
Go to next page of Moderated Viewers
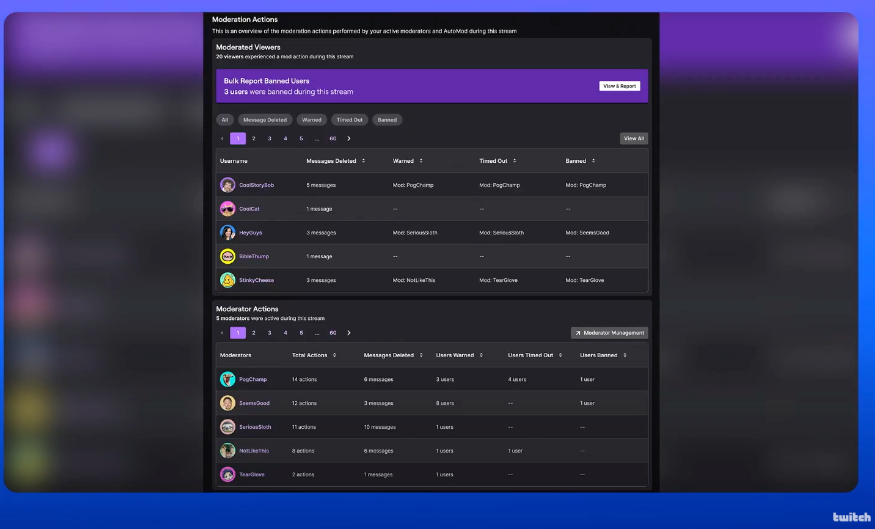point(349,138)
